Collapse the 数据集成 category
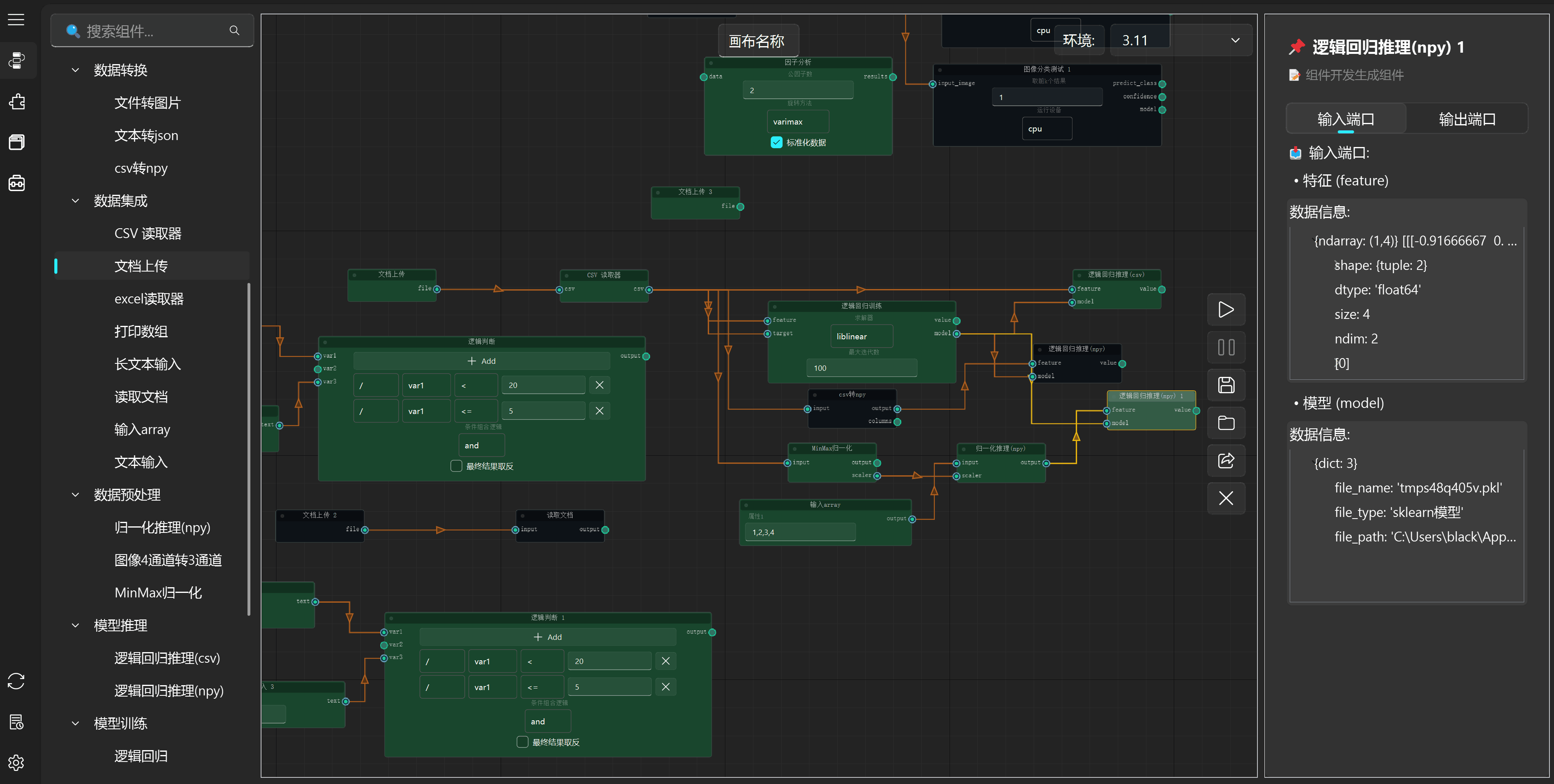The width and height of the screenshot is (1554, 784). (x=76, y=201)
